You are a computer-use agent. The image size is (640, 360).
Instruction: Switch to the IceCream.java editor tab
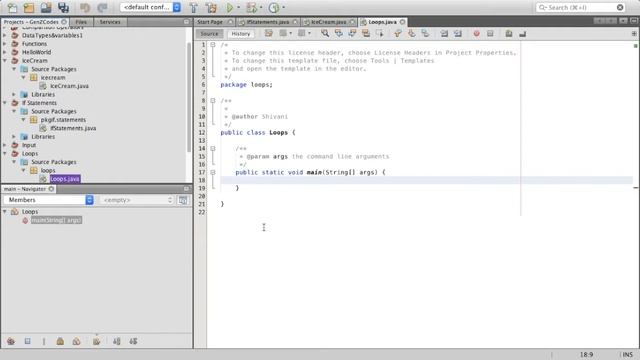pyautogui.click(x=329, y=22)
